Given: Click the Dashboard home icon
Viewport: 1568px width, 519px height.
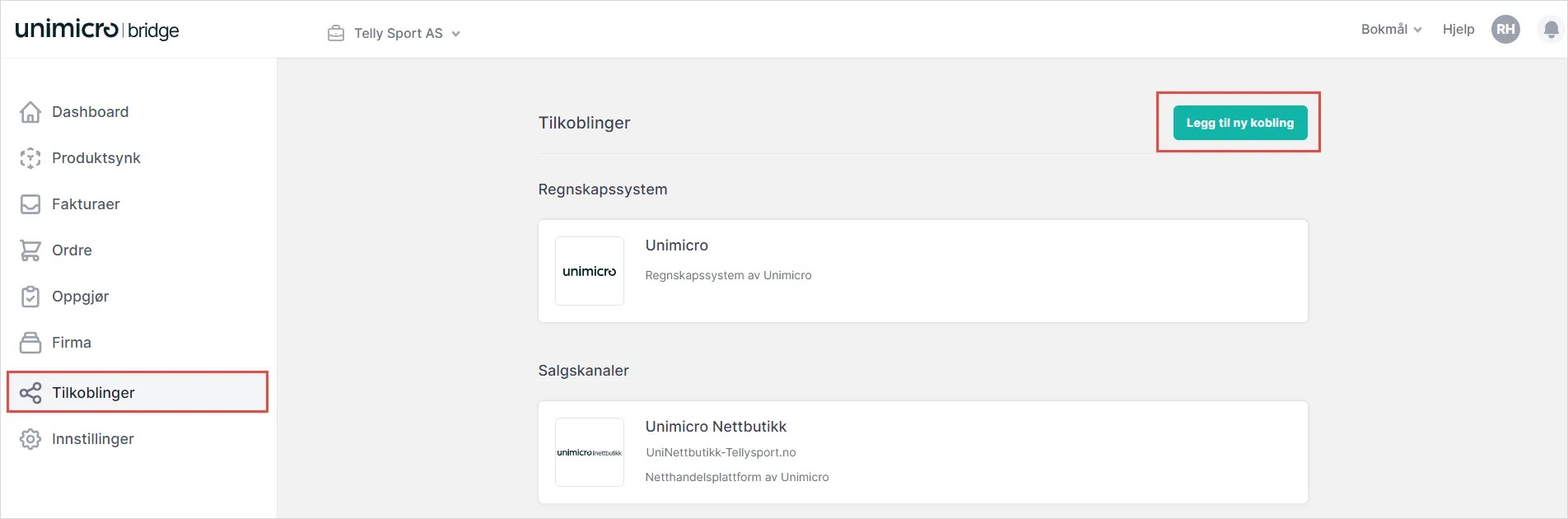Looking at the screenshot, I should click(30, 112).
